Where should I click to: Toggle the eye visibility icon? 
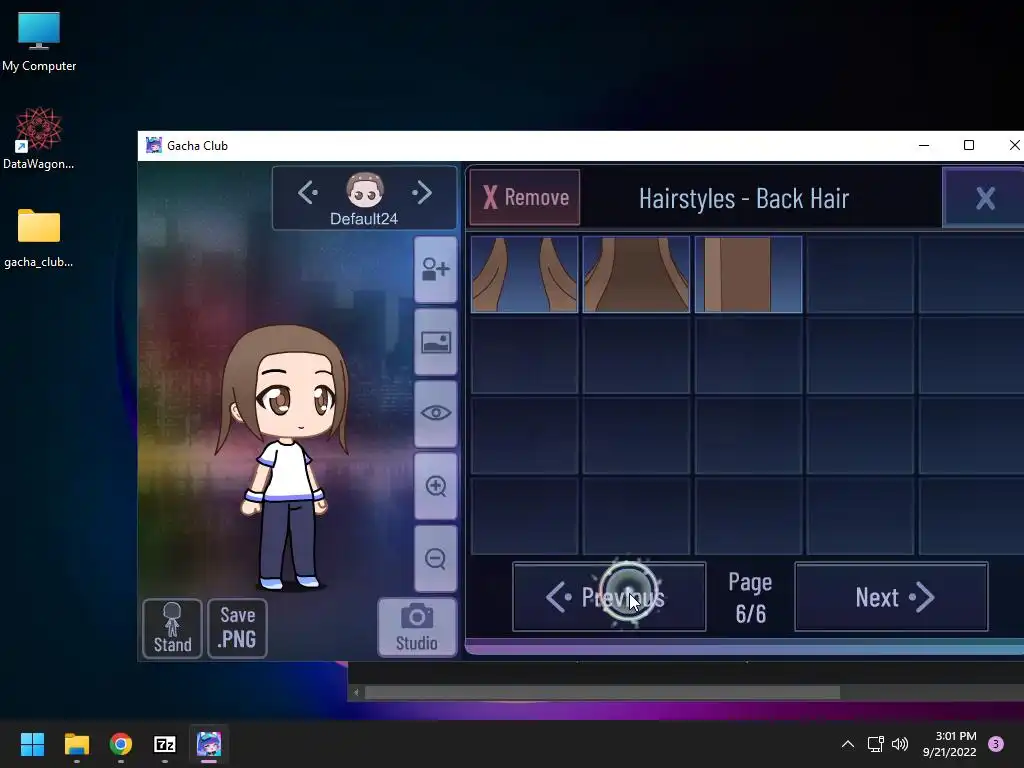pyautogui.click(x=436, y=414)
